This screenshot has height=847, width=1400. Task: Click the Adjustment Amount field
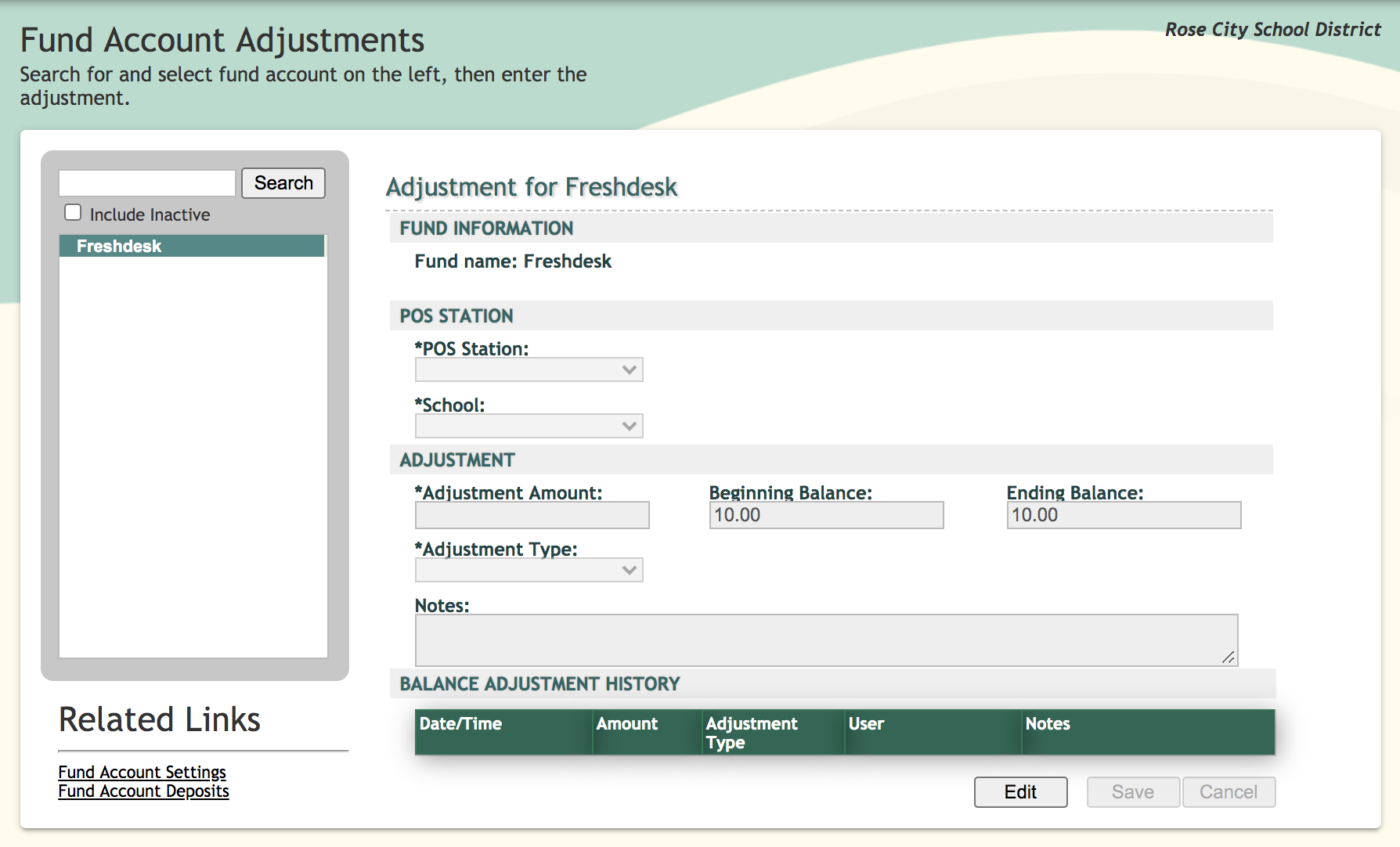pyautogui.click(x=532, y=515)
